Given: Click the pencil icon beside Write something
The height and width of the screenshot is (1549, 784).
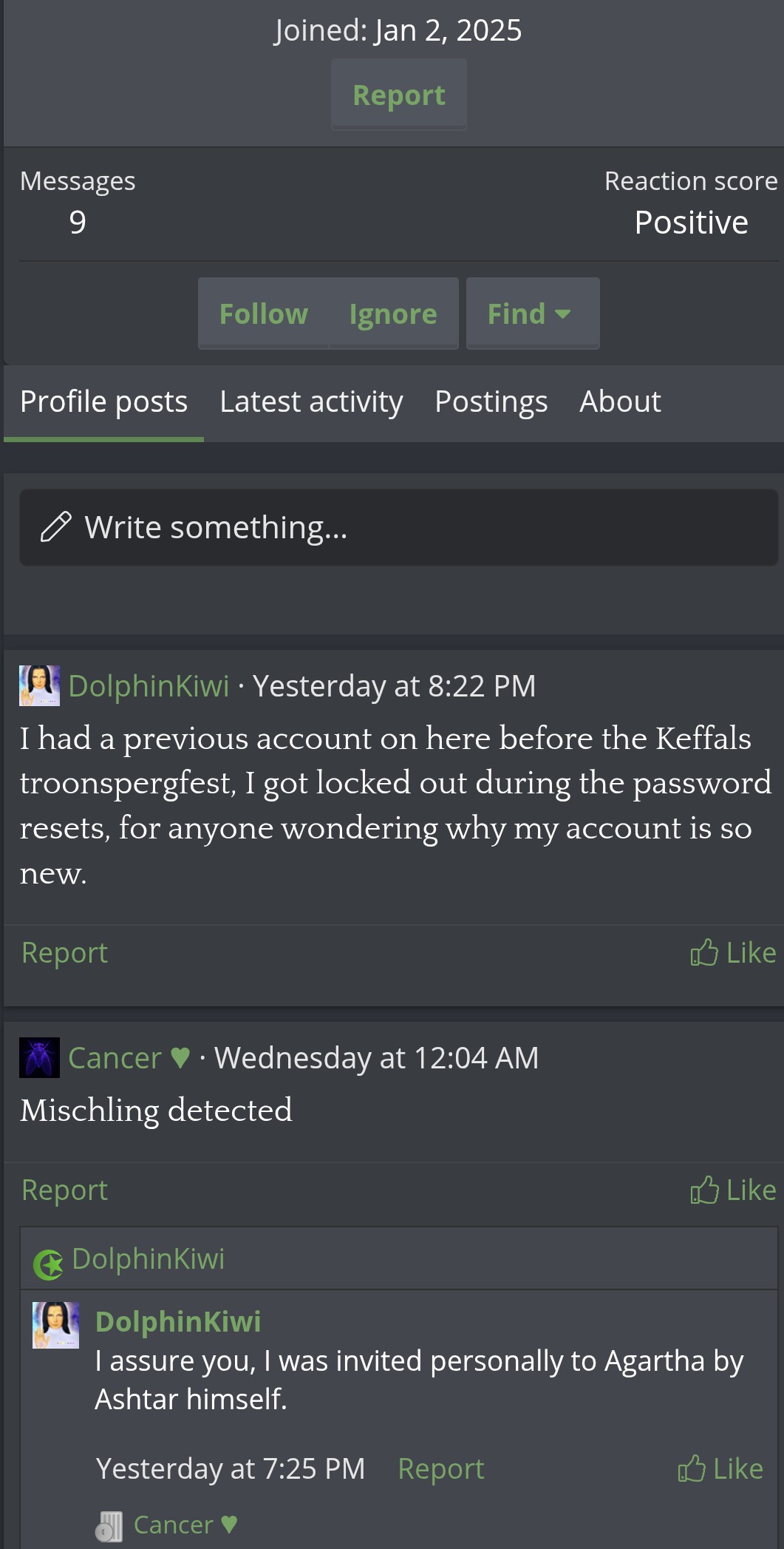Looking at the screenshot, I should [x=55, y=527].
